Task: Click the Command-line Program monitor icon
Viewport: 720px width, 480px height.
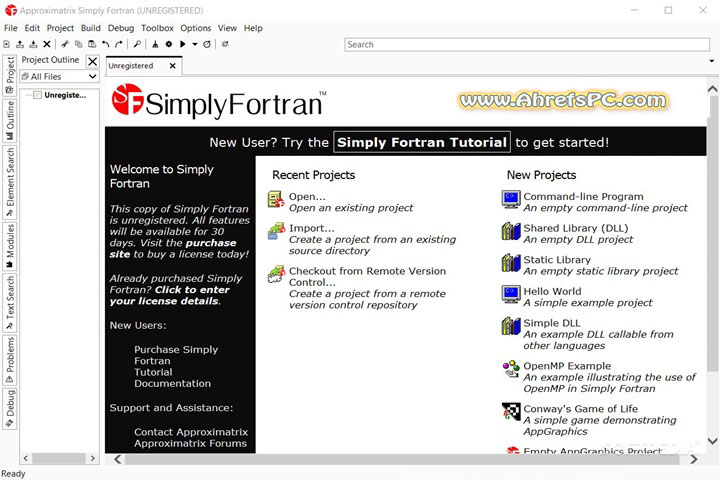Action: 511,199
